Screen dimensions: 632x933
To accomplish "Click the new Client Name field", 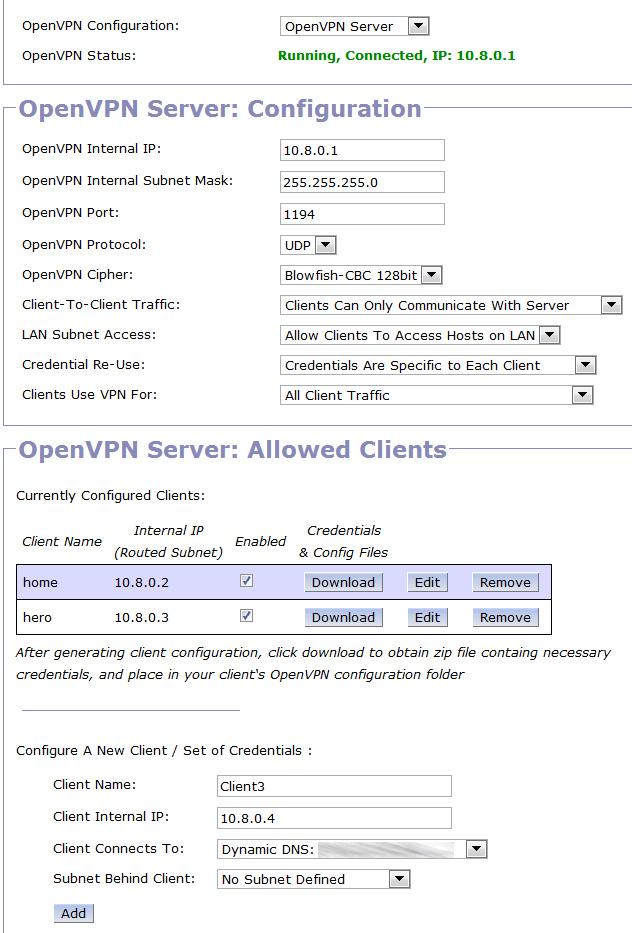I will (x=334, y=786).
